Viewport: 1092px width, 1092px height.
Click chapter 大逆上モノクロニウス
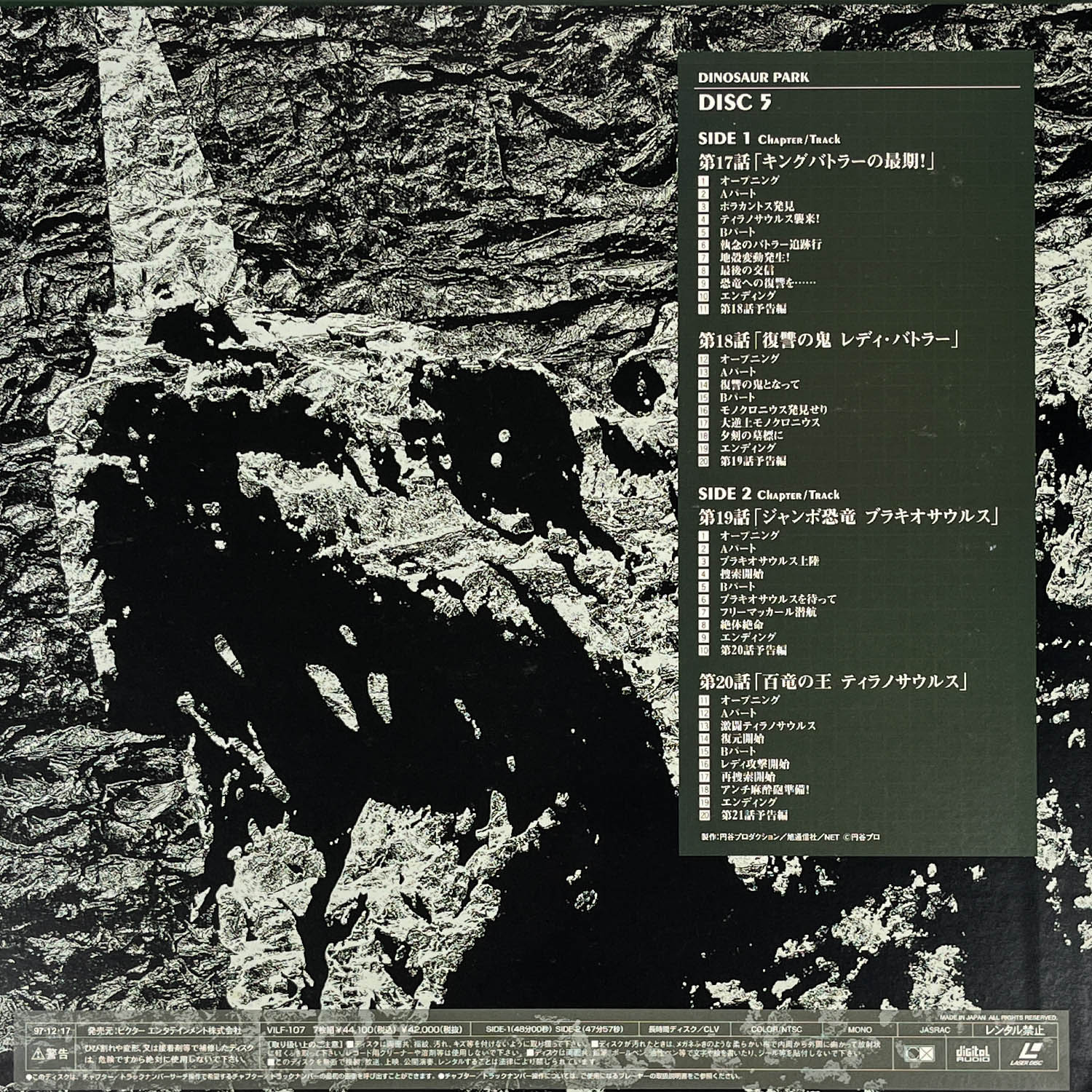tap(769, 422)
